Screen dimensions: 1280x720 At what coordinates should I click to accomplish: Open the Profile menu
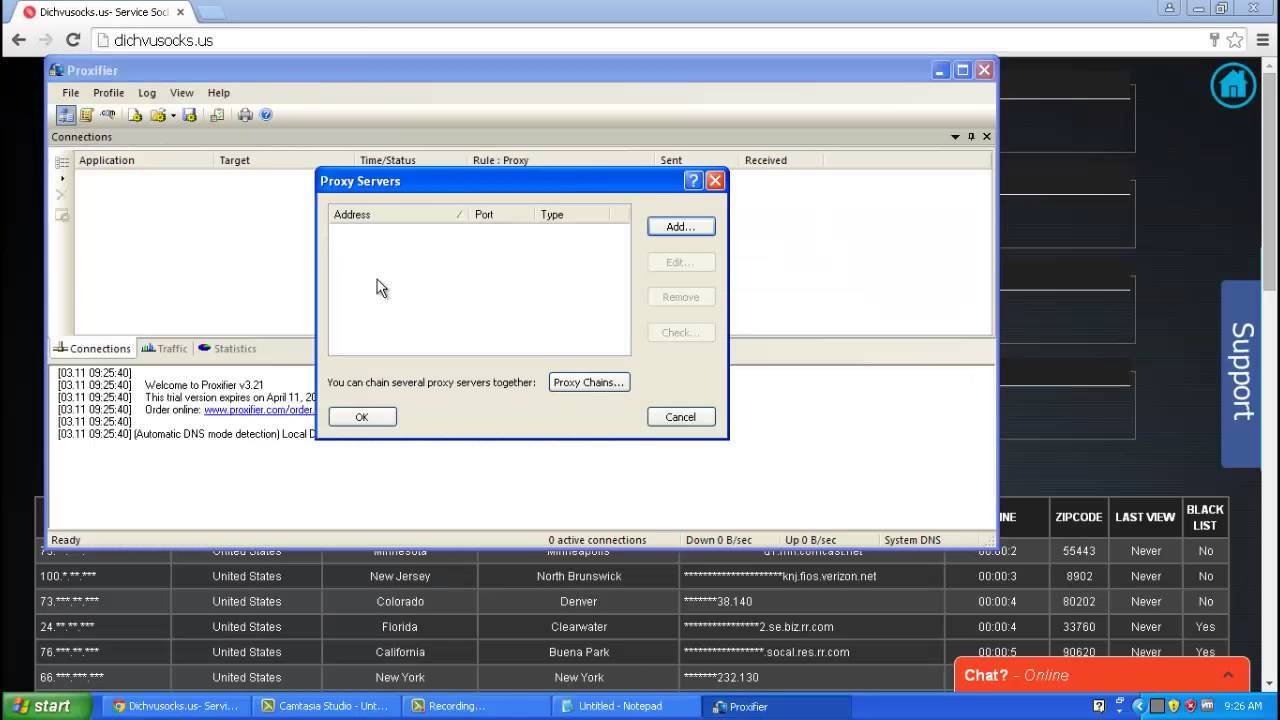(x=109, y=93)
